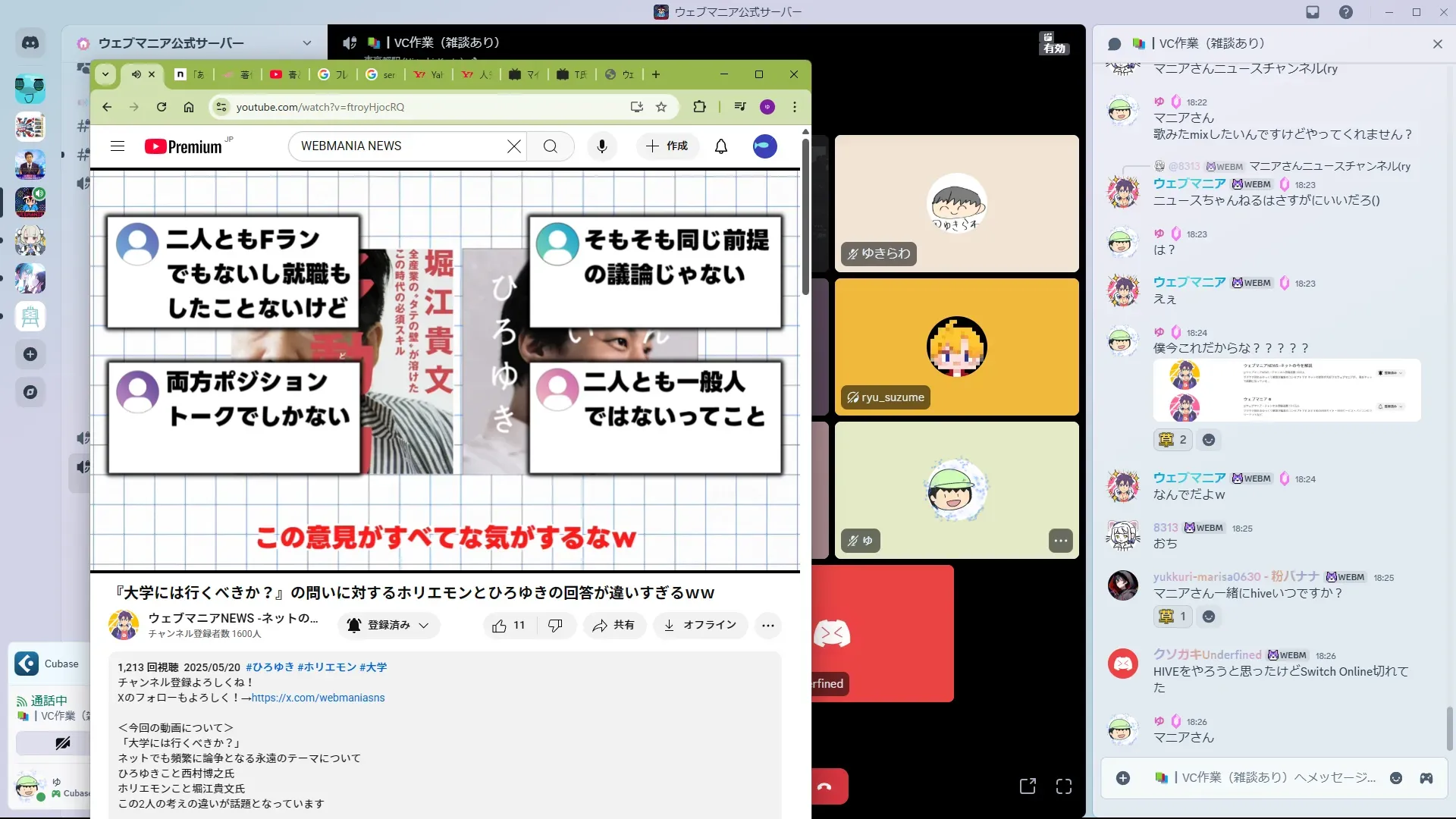Open the YouTube notifications bell
The height and width of the screenshot is (819, 1456).
click(720, 146)
